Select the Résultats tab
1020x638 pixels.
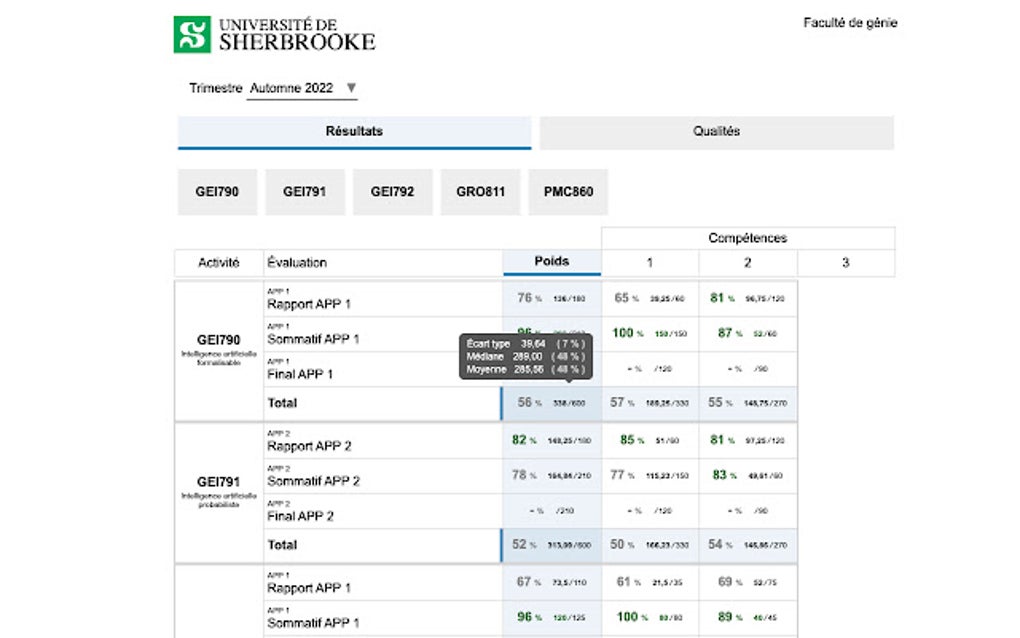[x=354, y=131]
